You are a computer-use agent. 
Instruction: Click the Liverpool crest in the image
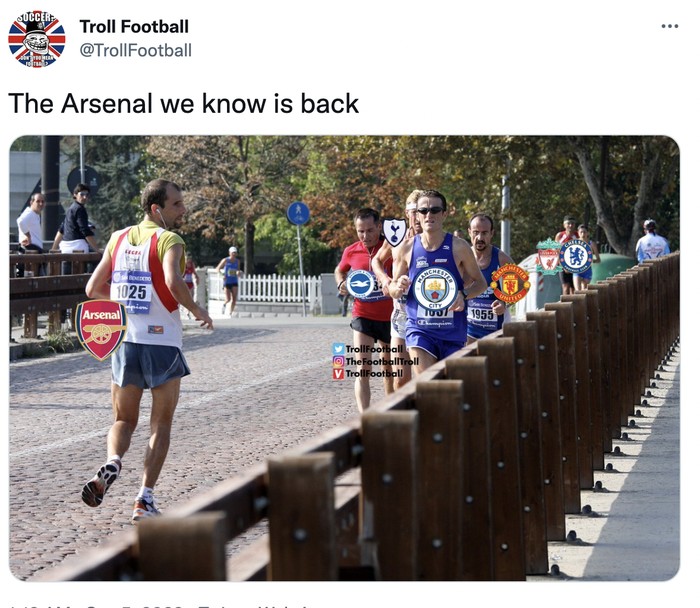coord(548,257)
